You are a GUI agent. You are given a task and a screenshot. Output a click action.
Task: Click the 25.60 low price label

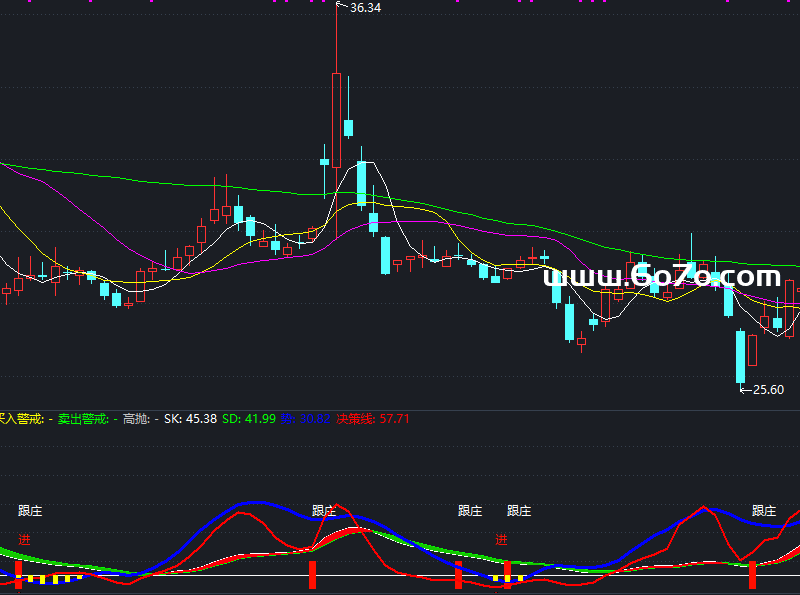point(768,390)
